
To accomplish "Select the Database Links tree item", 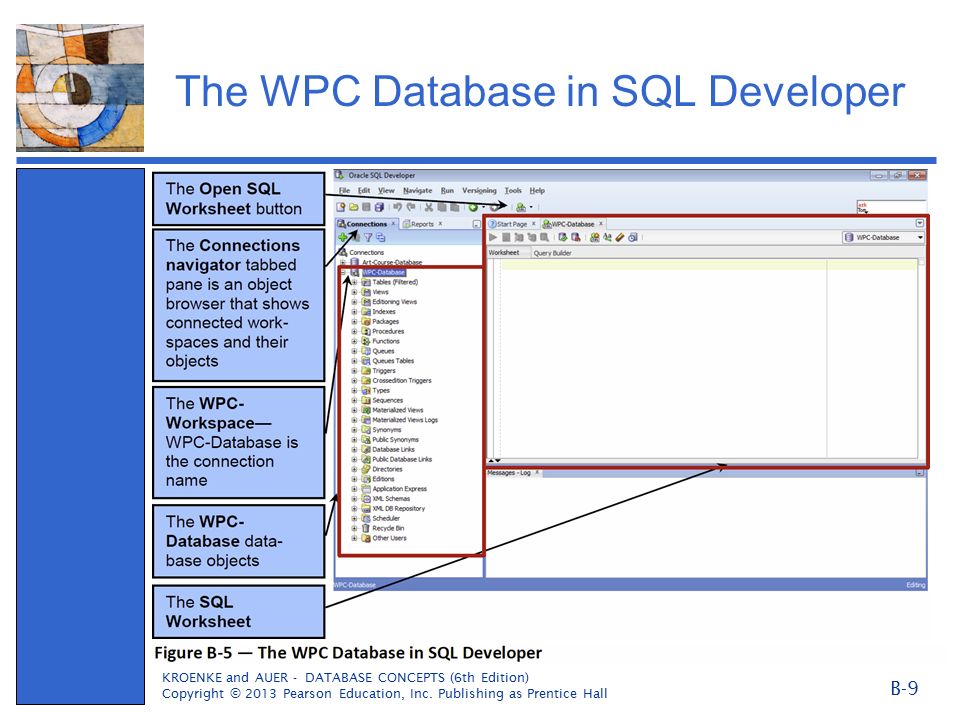I will (393, 449).
